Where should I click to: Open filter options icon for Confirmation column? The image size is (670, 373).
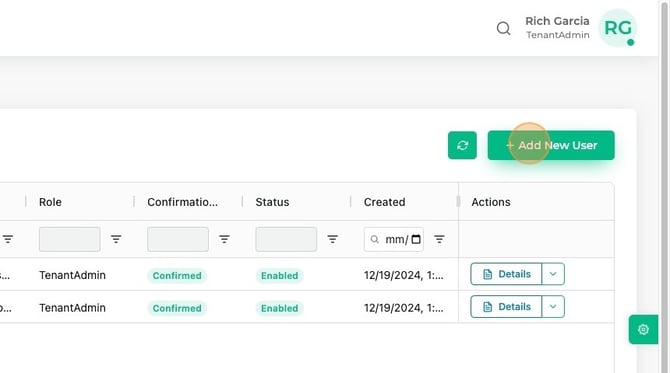pos(224,239)
